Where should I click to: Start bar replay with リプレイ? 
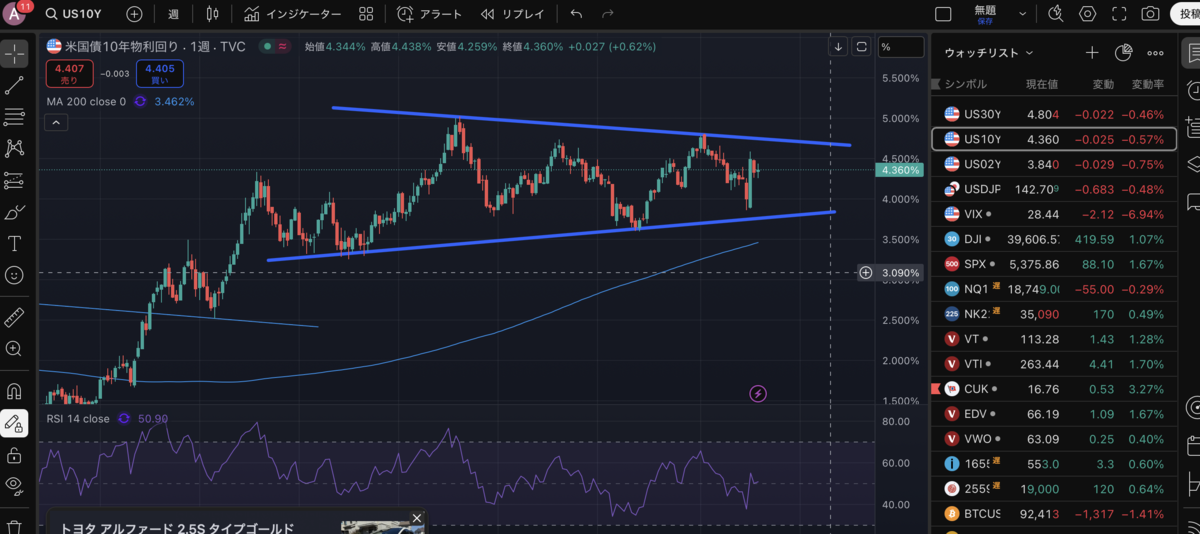coord(513,14)
